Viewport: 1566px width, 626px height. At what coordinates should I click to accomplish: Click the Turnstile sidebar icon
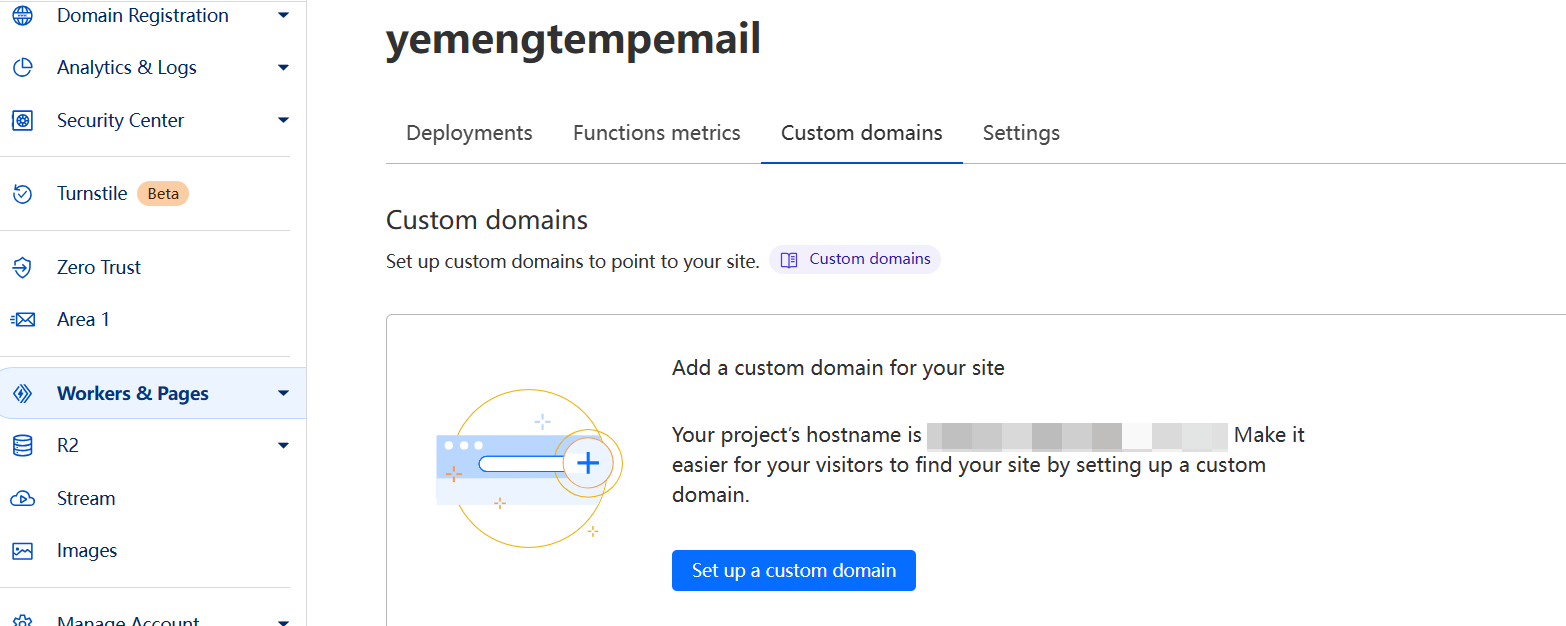click(22, 194)
